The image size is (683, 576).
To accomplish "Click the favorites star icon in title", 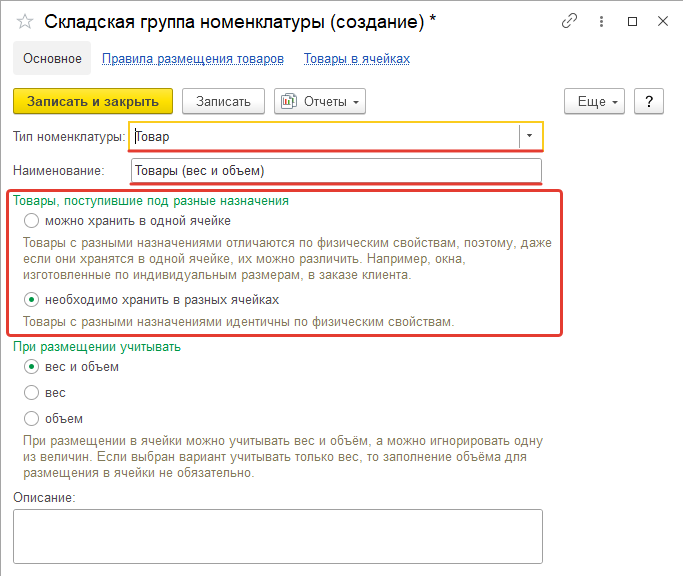I will pyautogui.click(x=25, y=21).
